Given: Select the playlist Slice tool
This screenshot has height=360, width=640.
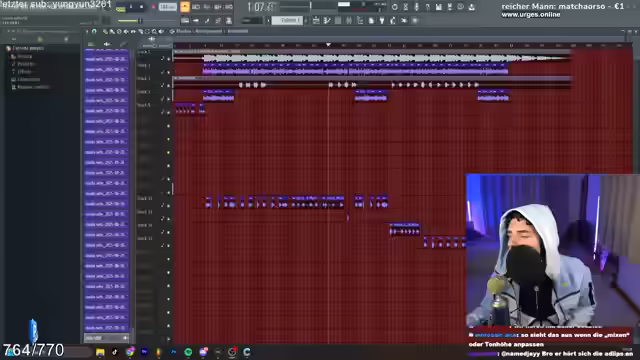Looking at the screenshot, I should (x=140, y=31).
